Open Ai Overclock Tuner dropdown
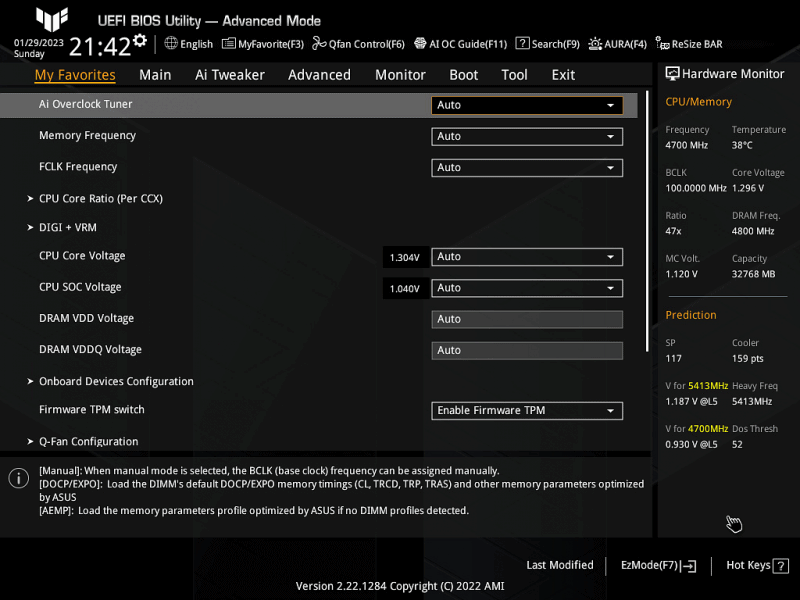The width and height of the screenshot is (800, 600). coord(527,105)
